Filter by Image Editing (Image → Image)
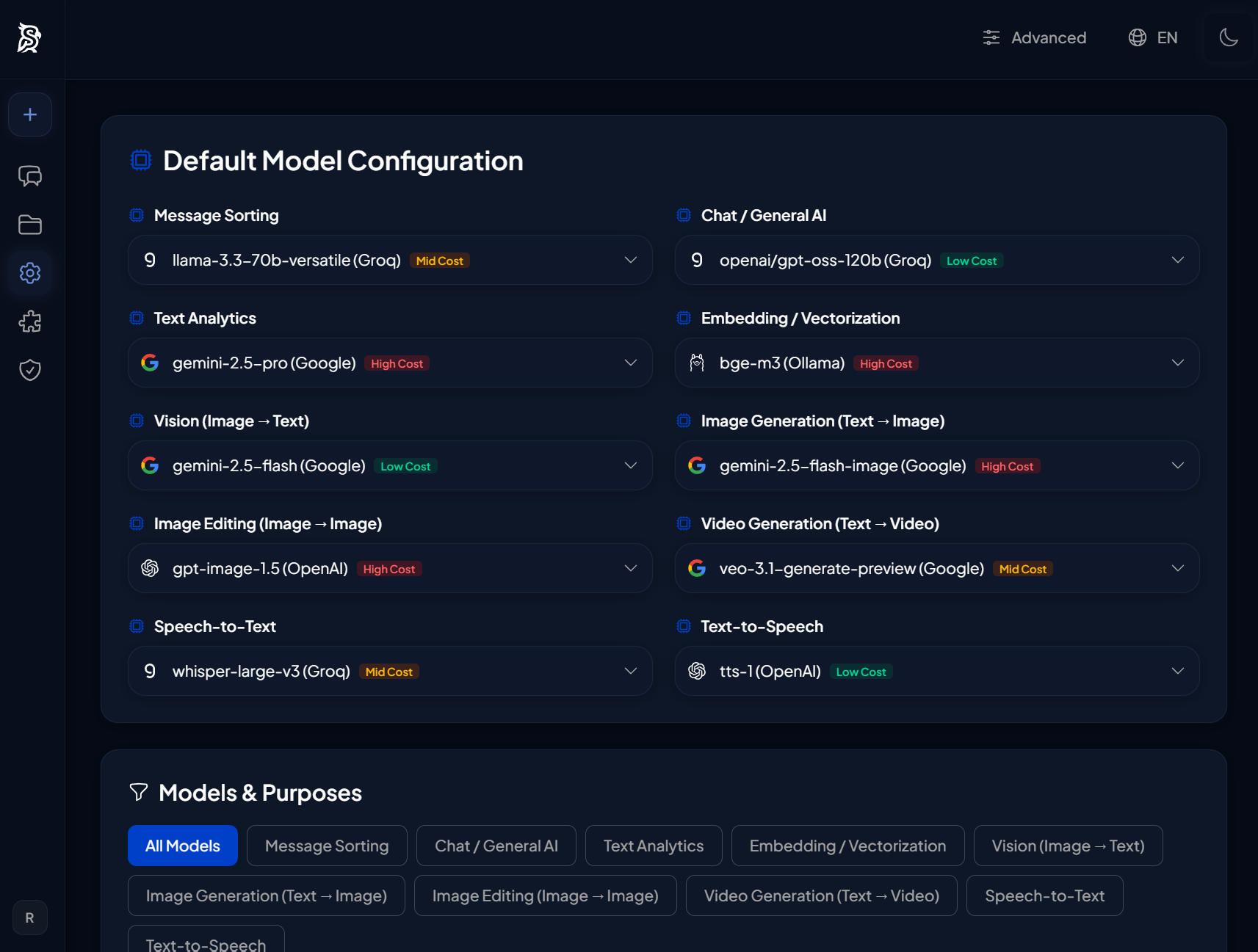 pyautogui.click(x=546, y=895)
